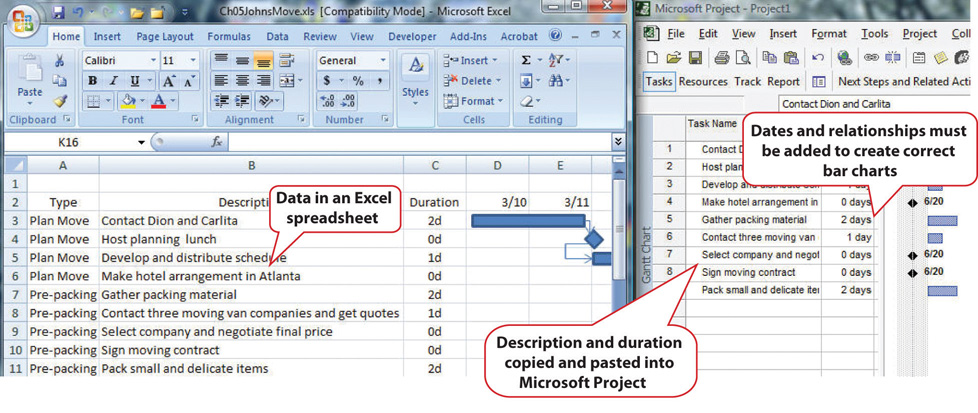Toggle Bold formatting in Excel Font group

(92, 80)
